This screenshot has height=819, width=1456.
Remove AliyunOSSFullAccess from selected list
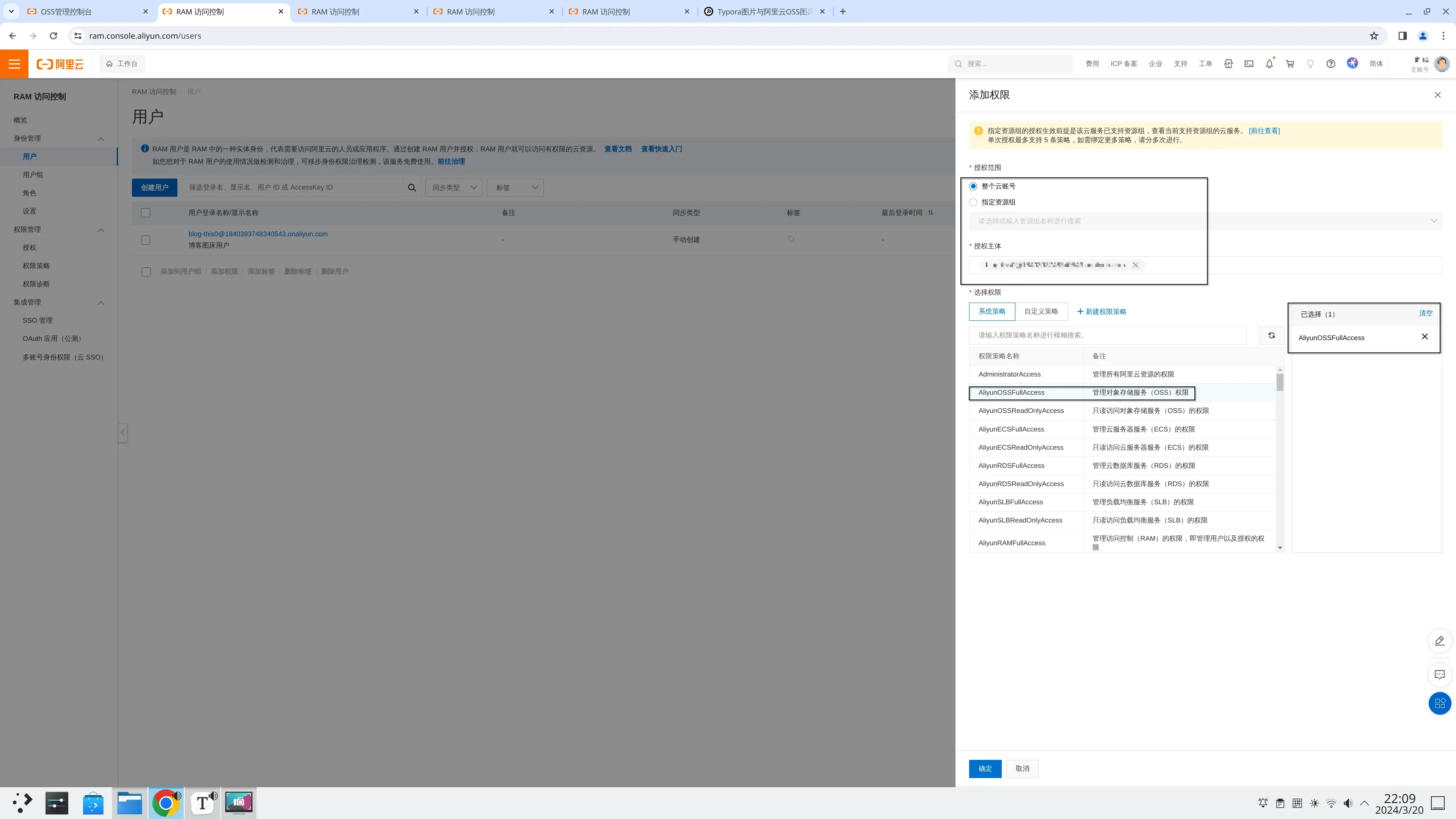[1425, 337]
